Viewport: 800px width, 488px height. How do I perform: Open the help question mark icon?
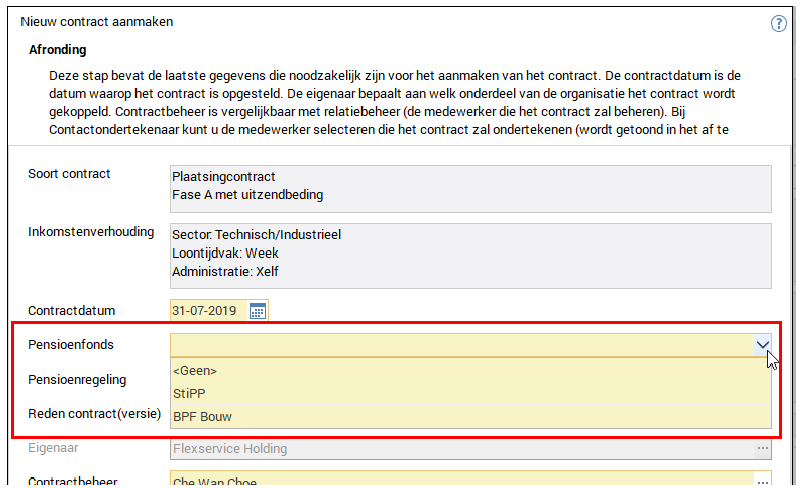tap(779, 24)
